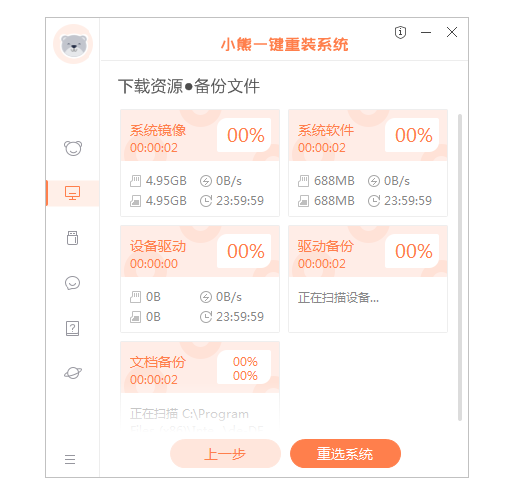The image size is (523, 488).
Task: Click the 文档备份 card title
Action: pyautogui.click(x=158, y=362)
